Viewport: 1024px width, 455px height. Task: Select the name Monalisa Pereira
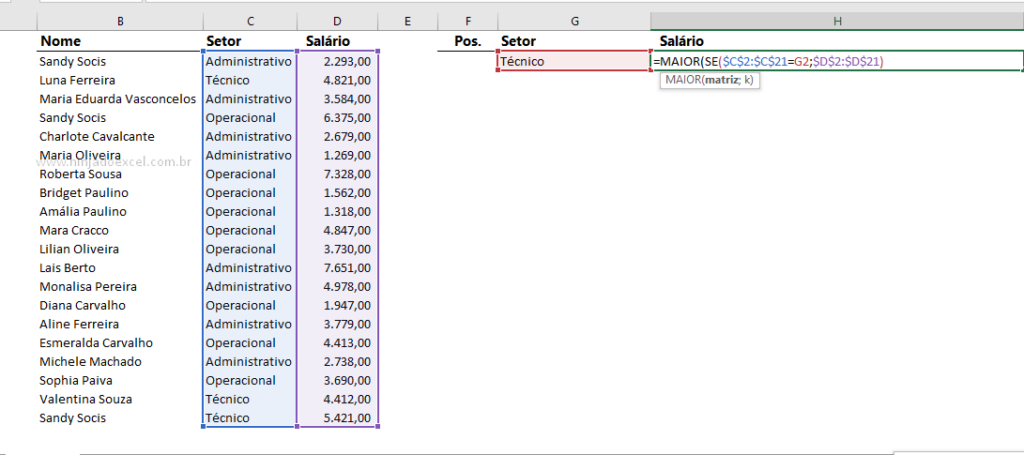tap(88, 287)
